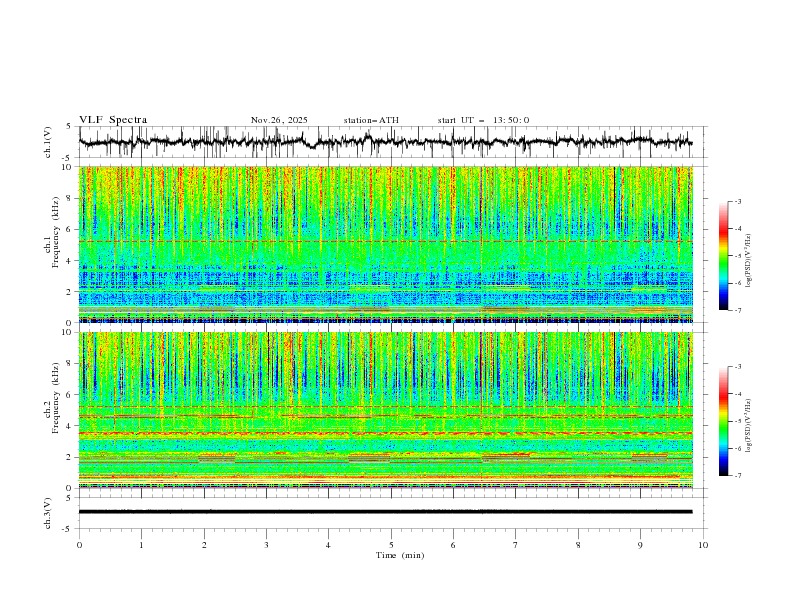
Task: Click time-axis tick label "2"
Action: pyautogui.click(x=204, y=545)
